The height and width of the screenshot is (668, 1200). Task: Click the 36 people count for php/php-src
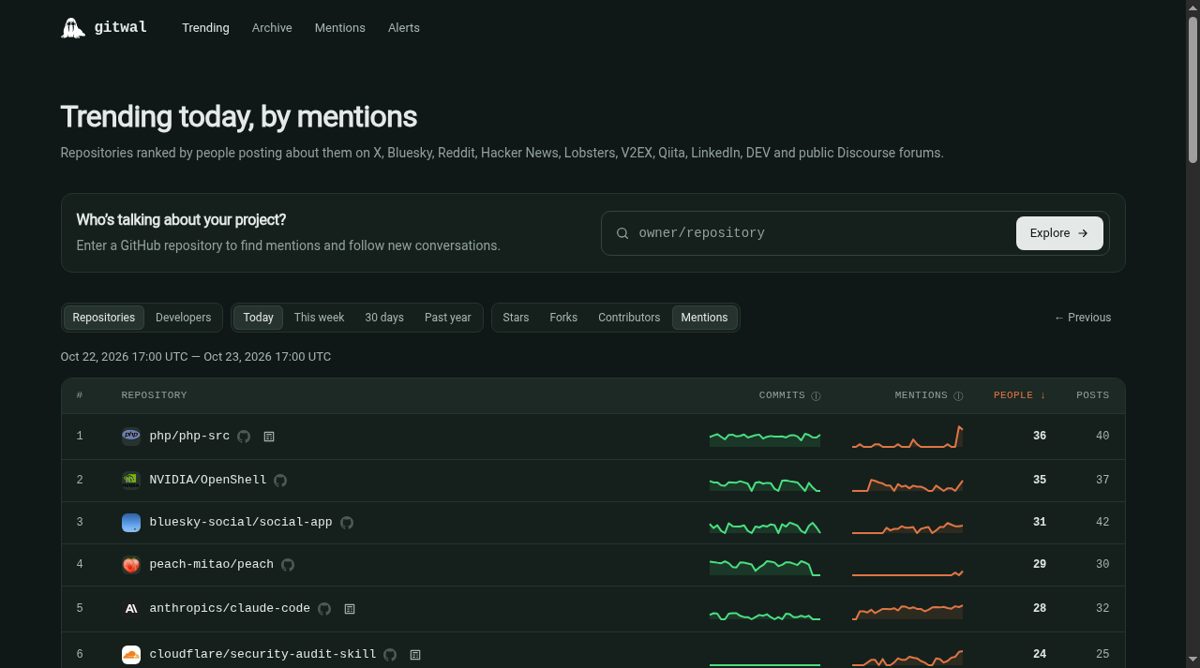pos(1040,436)
